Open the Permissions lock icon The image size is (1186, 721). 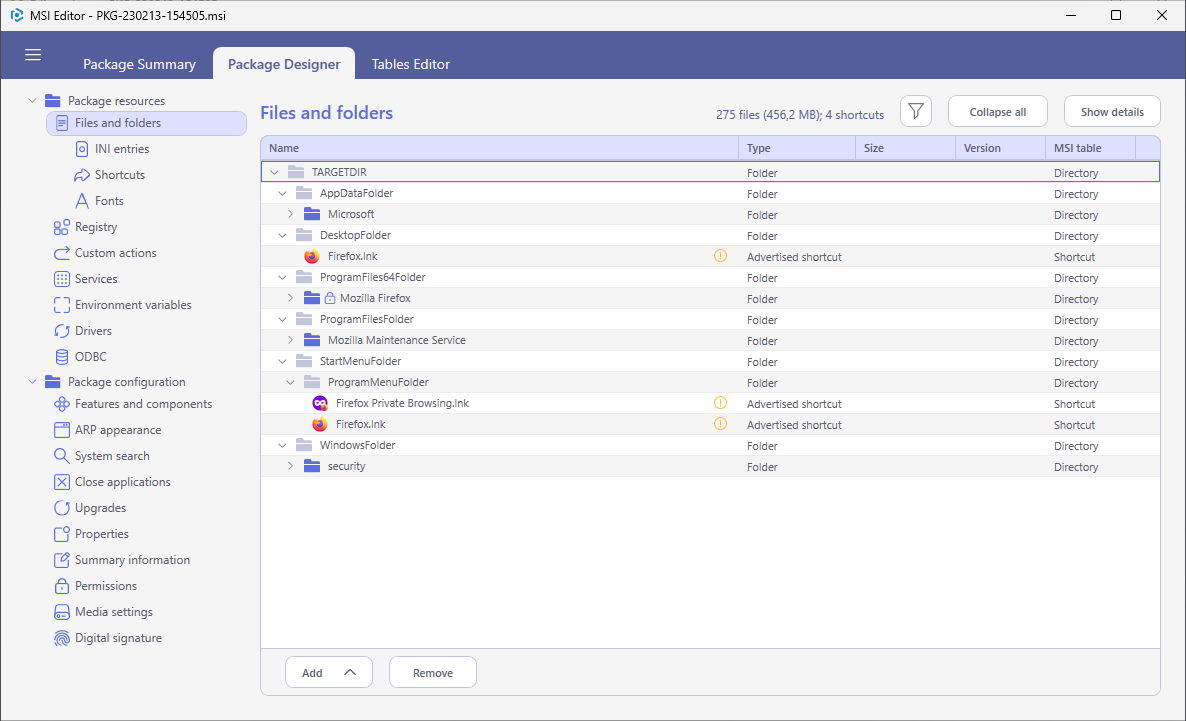[61, 586]
